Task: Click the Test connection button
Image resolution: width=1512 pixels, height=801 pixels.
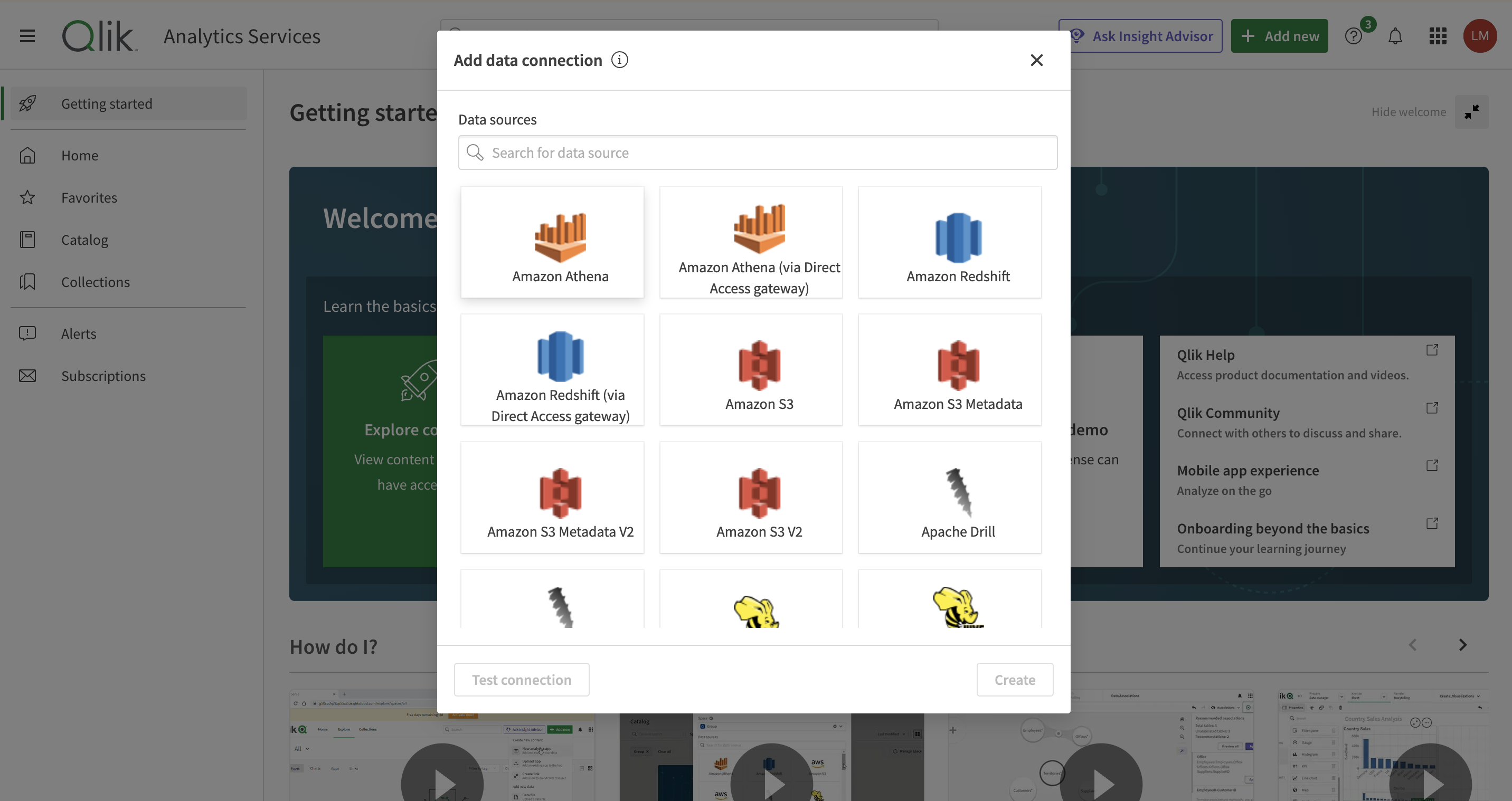Action: point(521,680)
